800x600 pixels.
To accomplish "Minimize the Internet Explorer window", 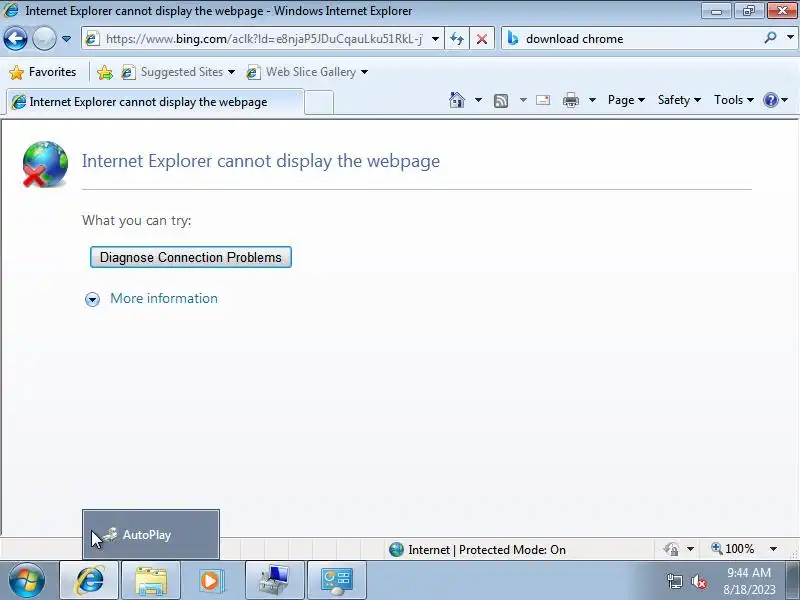I will [x=716, y=11].
